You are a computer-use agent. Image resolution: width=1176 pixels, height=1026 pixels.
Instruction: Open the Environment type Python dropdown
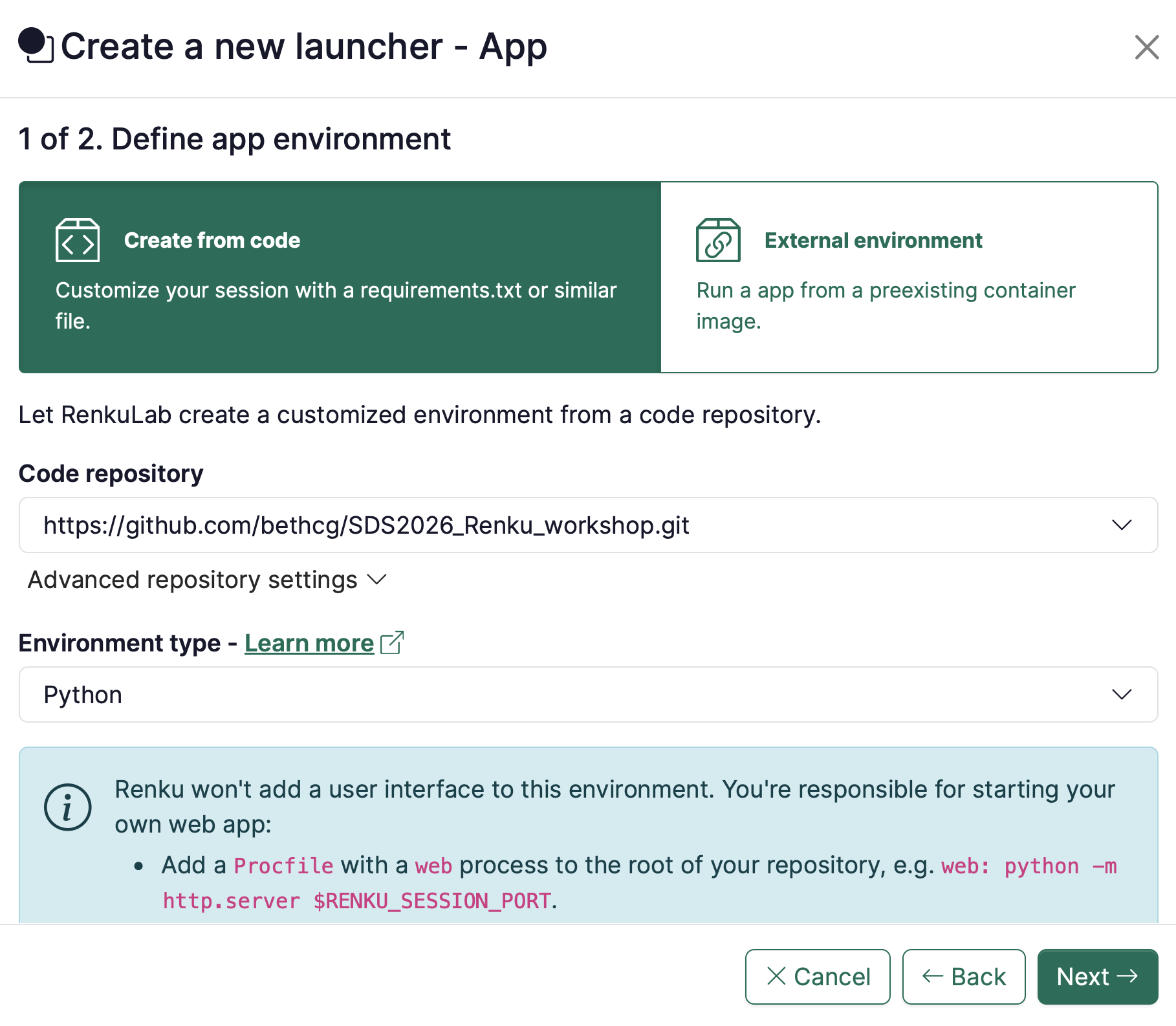(x=588, y=694)
